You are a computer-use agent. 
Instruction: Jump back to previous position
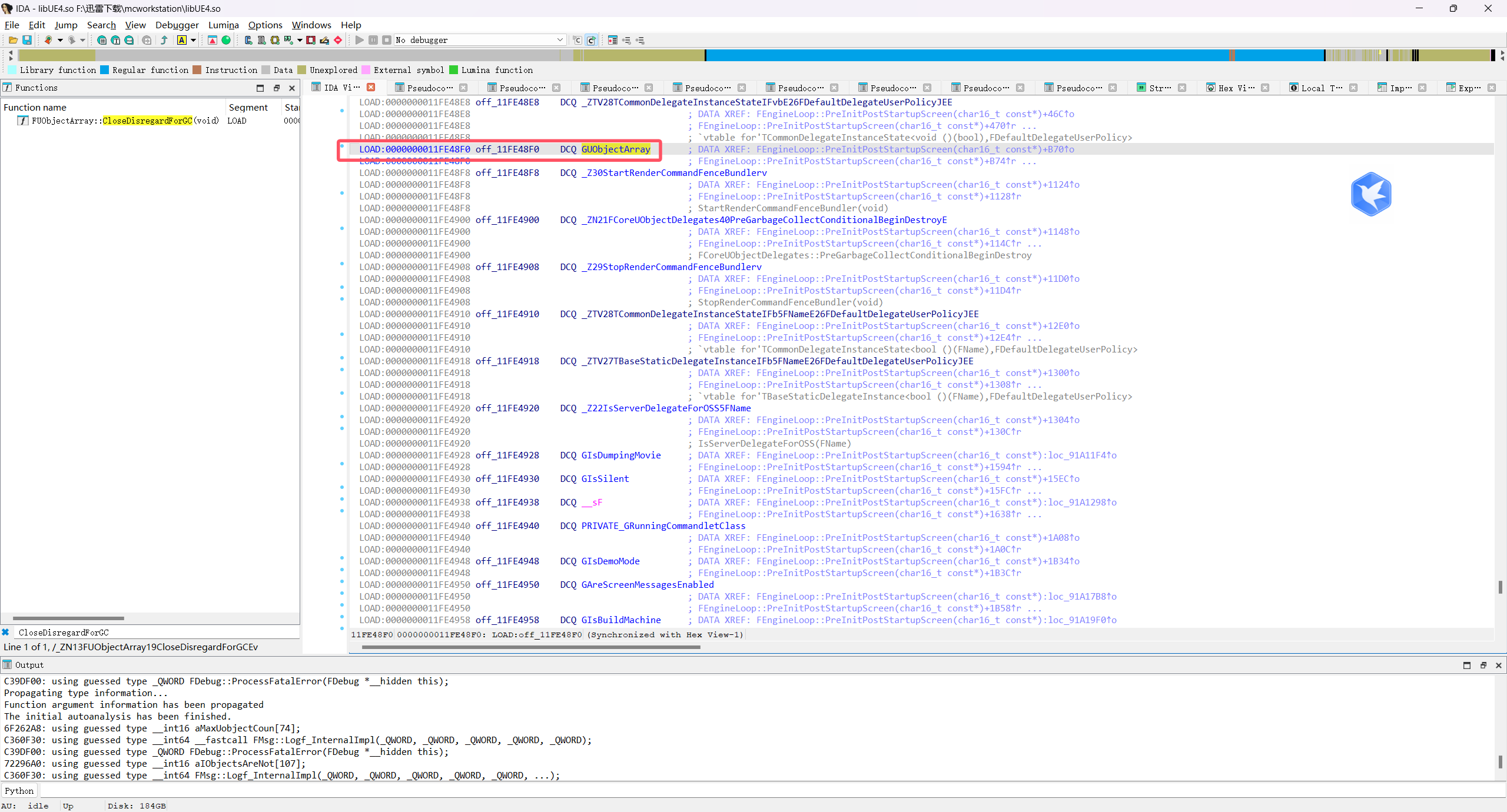(48, 40)
